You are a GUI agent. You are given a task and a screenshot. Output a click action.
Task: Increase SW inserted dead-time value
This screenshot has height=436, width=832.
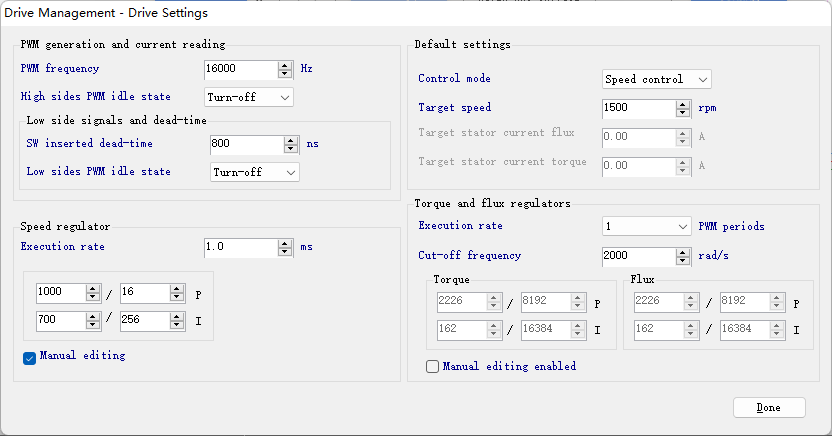pos(291,140)
